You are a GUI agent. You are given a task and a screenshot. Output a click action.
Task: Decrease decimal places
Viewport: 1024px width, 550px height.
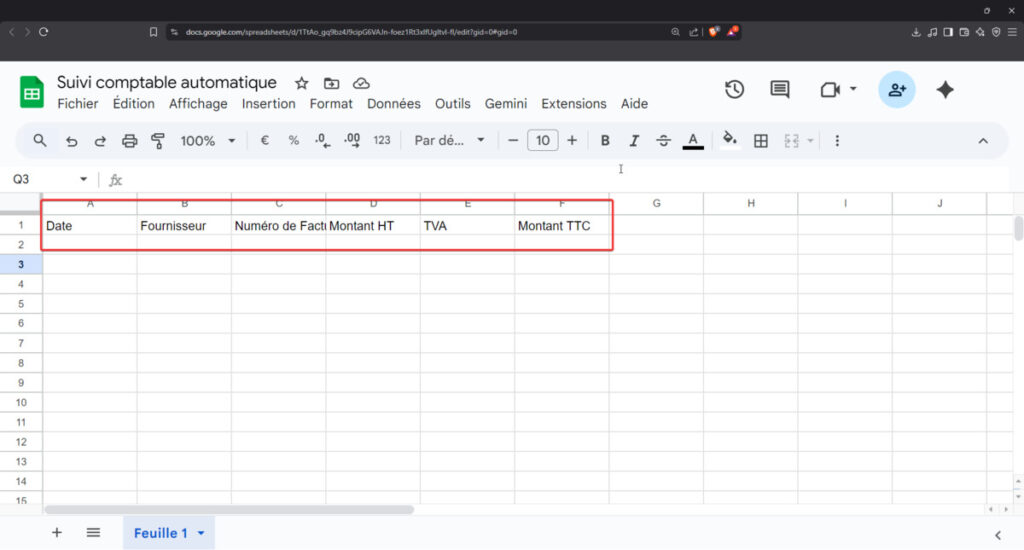coord(323,140)
